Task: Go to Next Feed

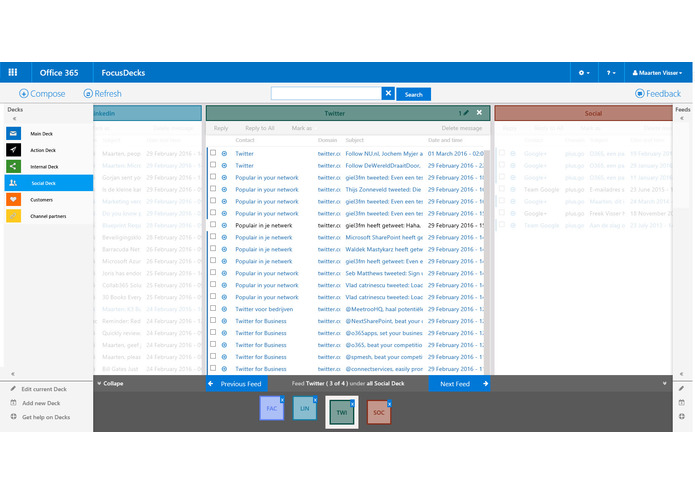Action: pyautogui.click(x=459, y=384)
